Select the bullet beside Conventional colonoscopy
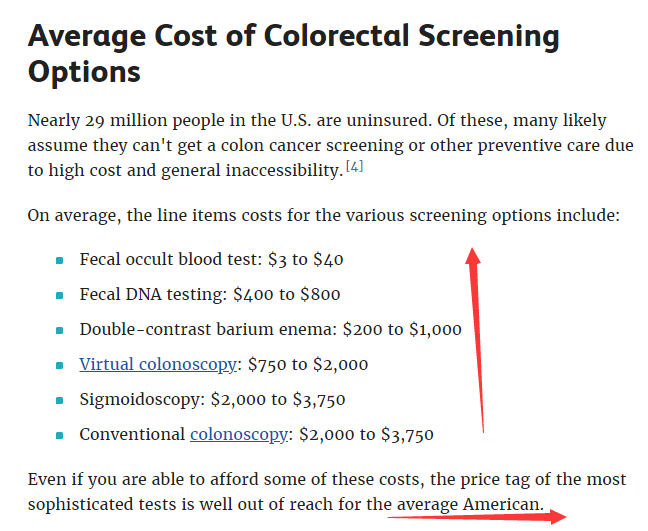648x531 pixels. tap(60, 435)
